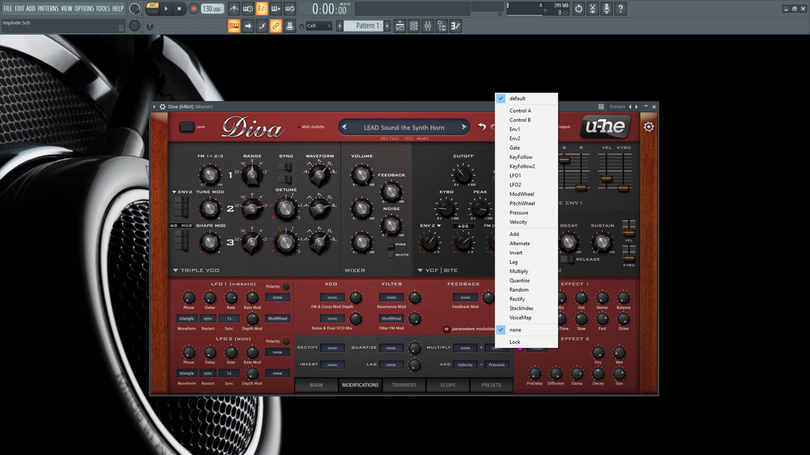Viewport: 810px width, 455px height.
Task: Switch to the TRIMMERS tab
Action: pyautogui.click(x=404, y=385)
